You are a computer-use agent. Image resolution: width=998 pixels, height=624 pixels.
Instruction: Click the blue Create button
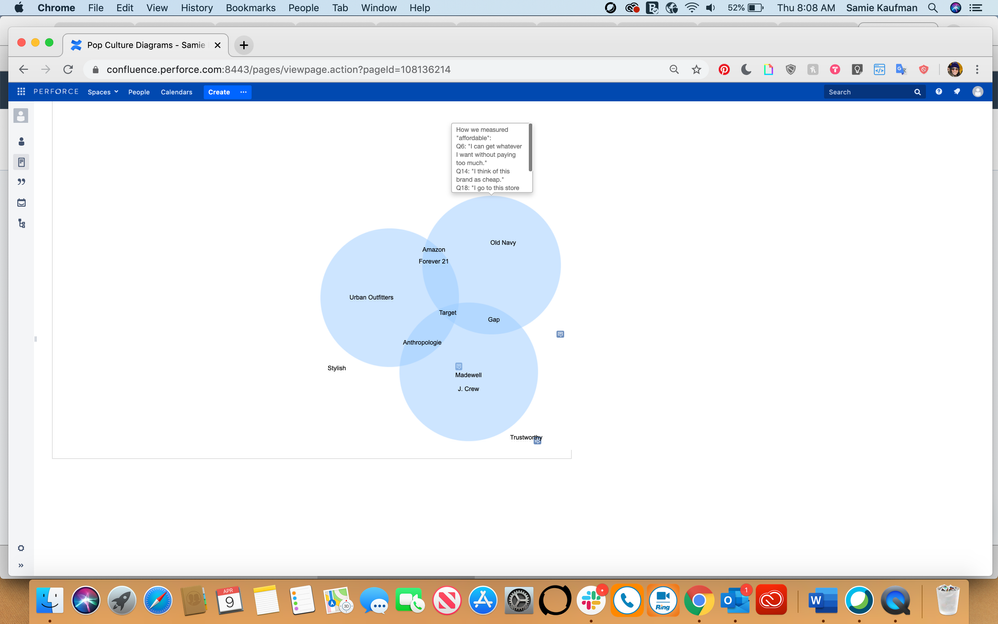click(219, 92)
